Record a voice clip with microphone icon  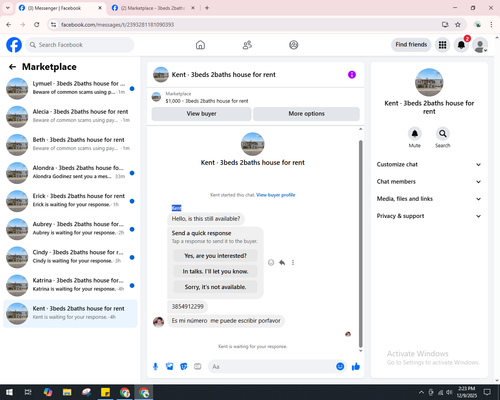155,367
